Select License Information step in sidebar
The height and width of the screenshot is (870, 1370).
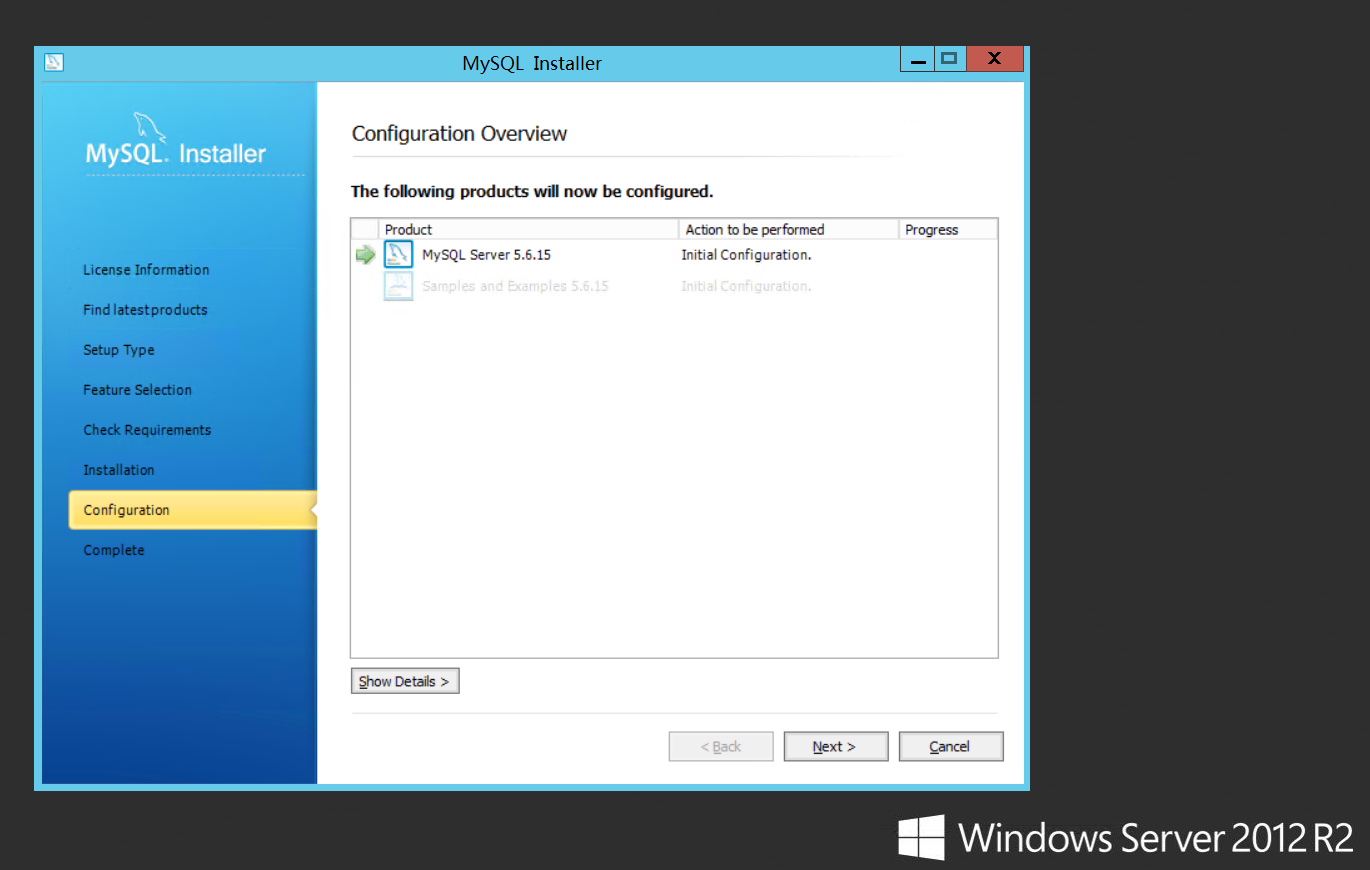click(146, 270)
